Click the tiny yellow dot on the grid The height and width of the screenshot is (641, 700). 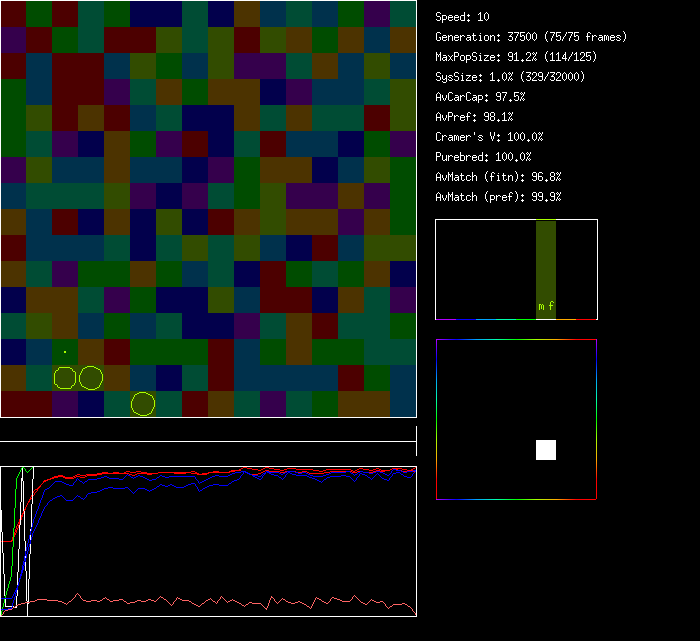click(x=65, y=352)
